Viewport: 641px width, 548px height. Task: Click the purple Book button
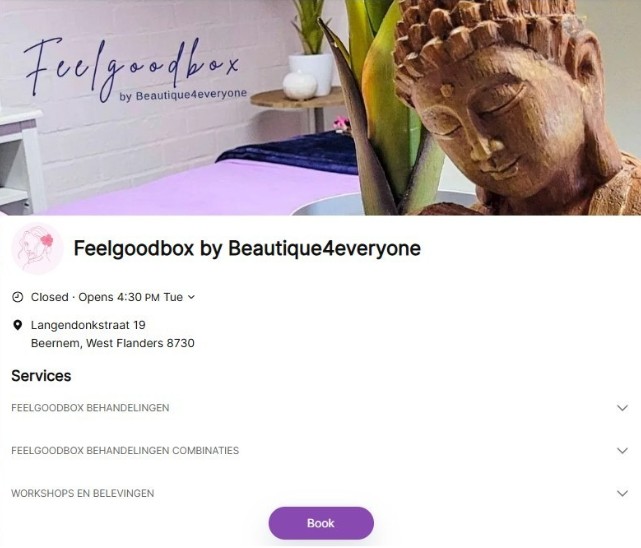click(321, 523)
